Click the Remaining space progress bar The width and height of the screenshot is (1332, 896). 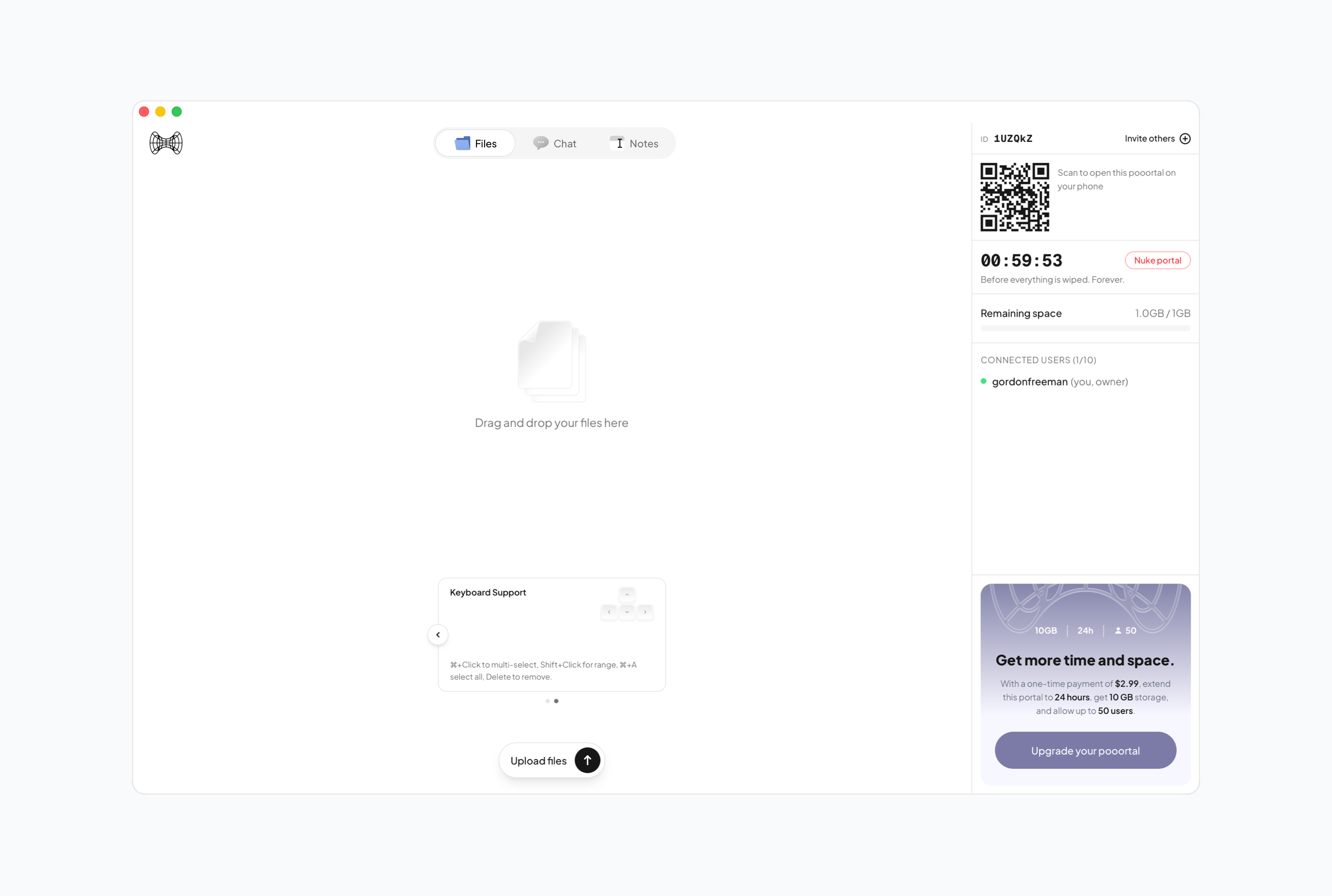[1084, 328]
